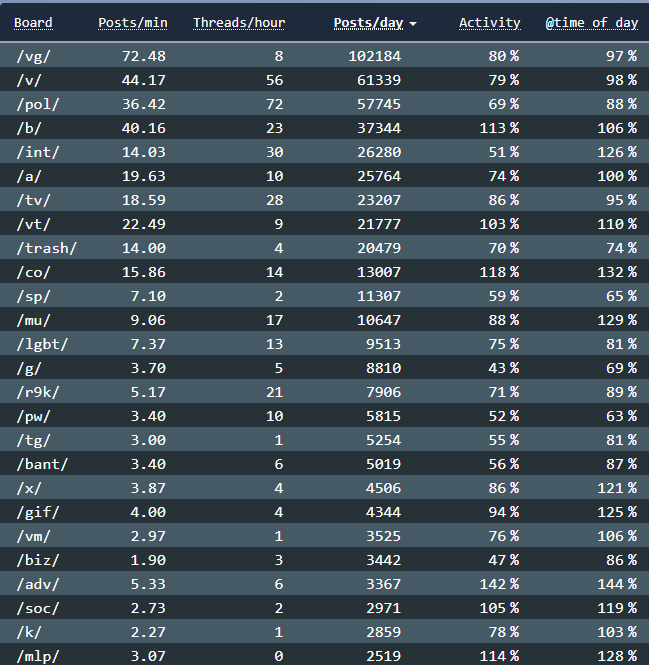
Task: Sort by Posts/day column header
Action: (368, 23)
